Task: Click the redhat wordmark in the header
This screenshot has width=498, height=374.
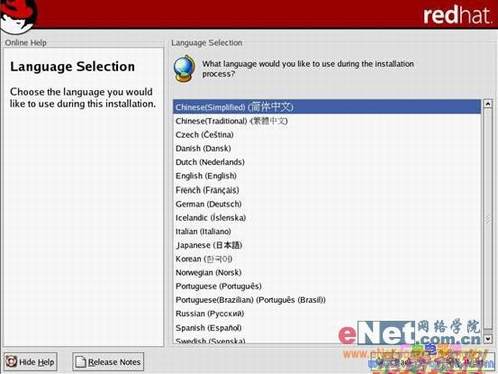Action: coord(457,15)
